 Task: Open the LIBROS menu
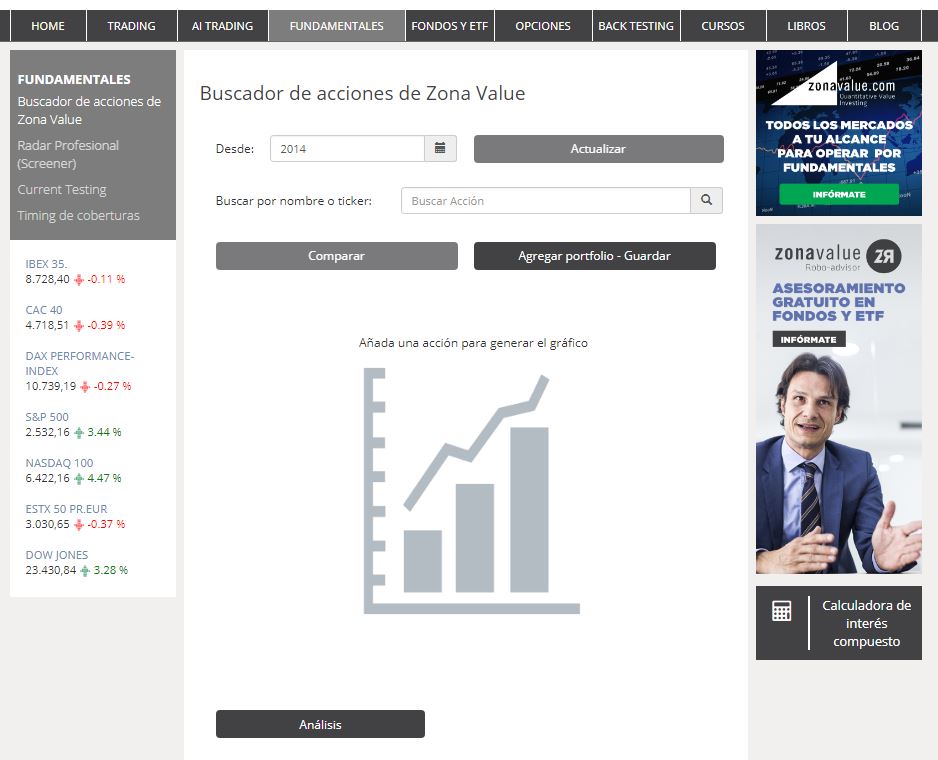coord(806,26)
